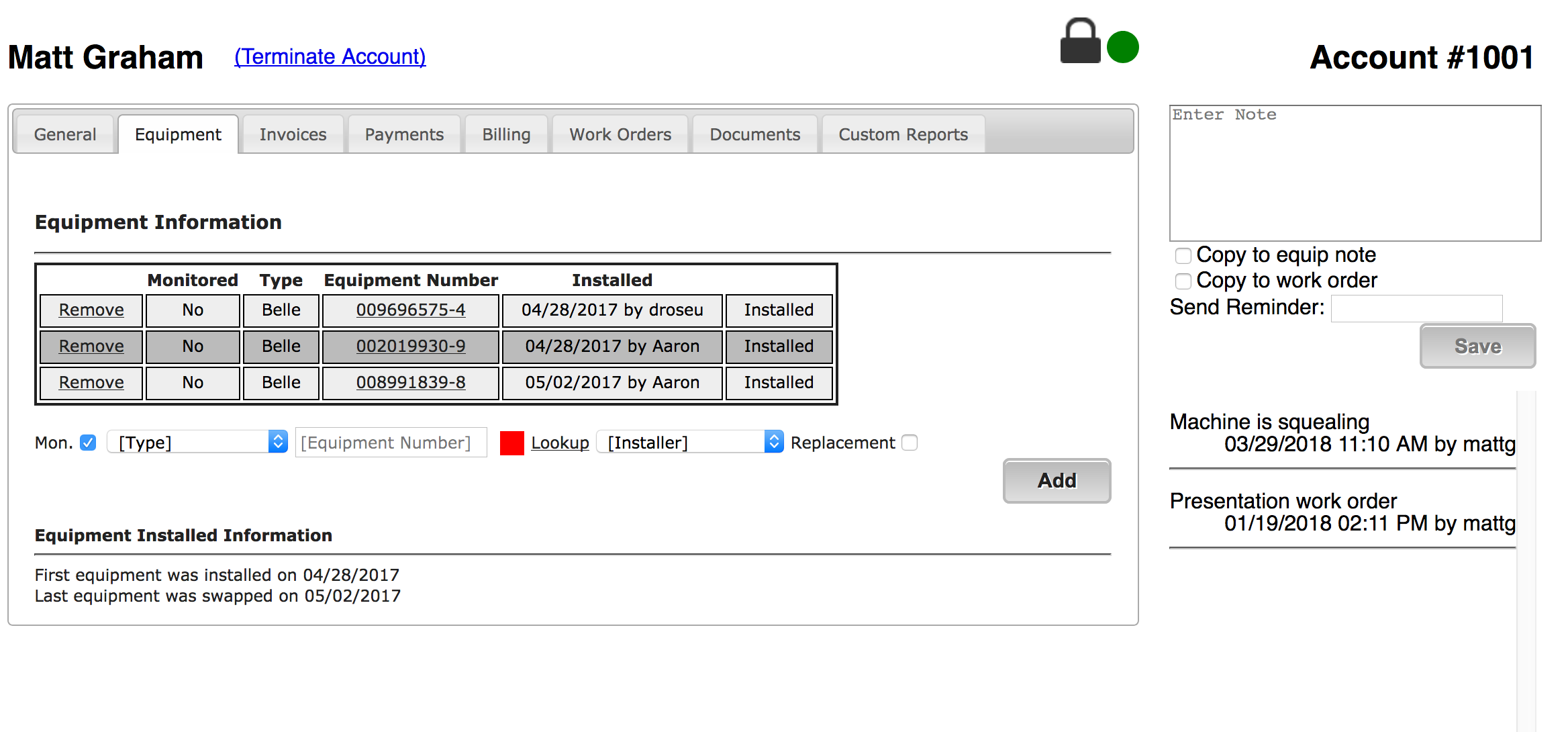Click the notes list scrollbar
This screenshot has height=732, width=1568.
click(1526, 561)
